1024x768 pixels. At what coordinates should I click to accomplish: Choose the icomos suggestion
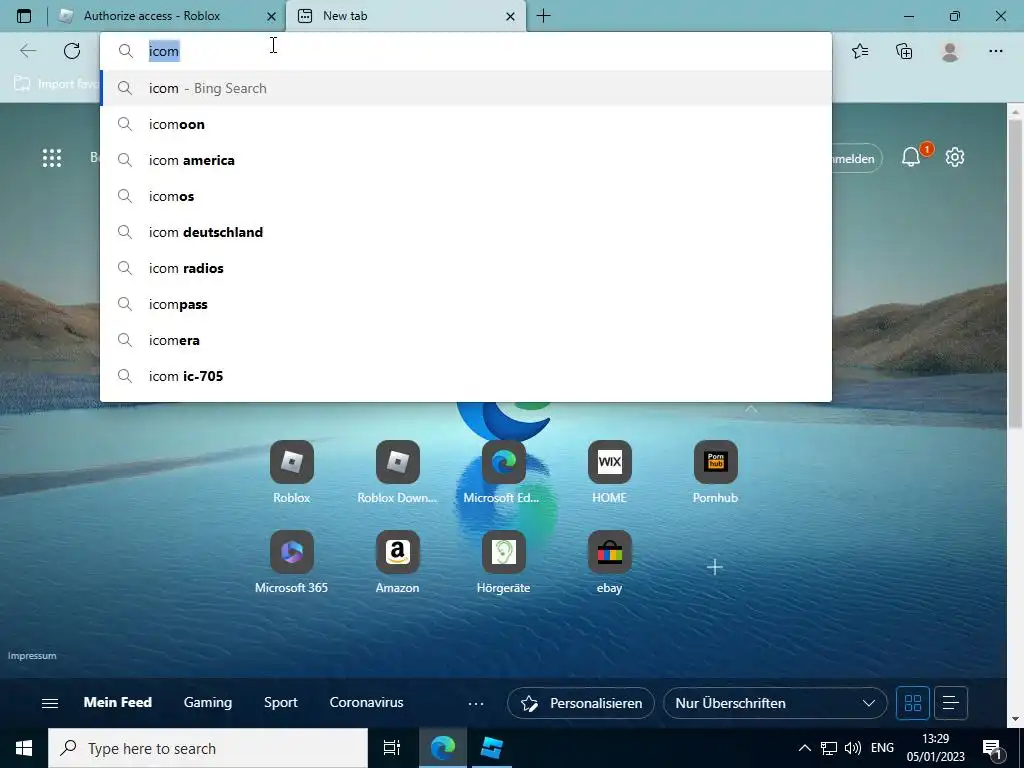click(x=466, y=196)
